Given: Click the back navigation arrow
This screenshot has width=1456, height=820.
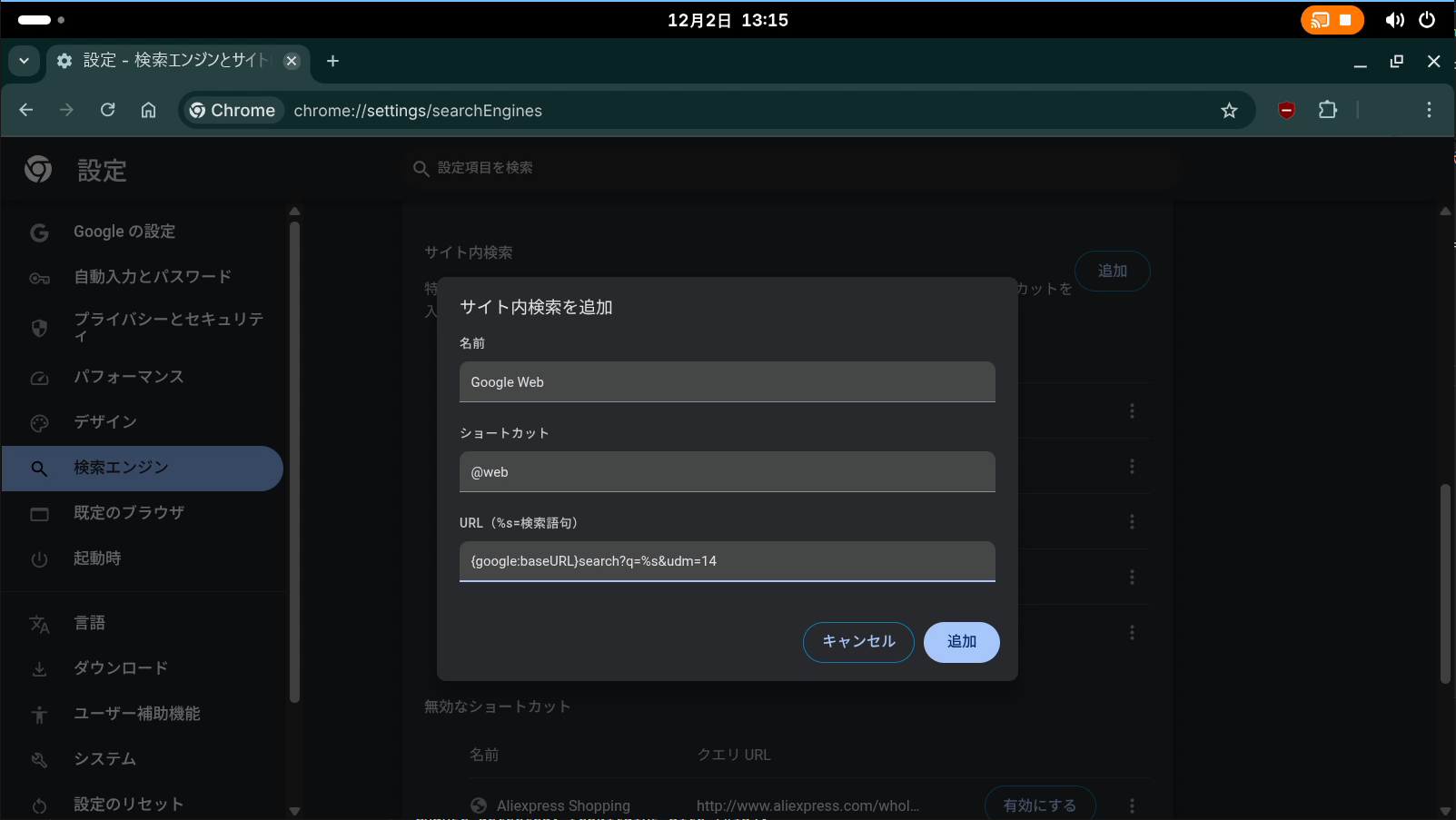Looking at the screenshot, I should 26,110.
